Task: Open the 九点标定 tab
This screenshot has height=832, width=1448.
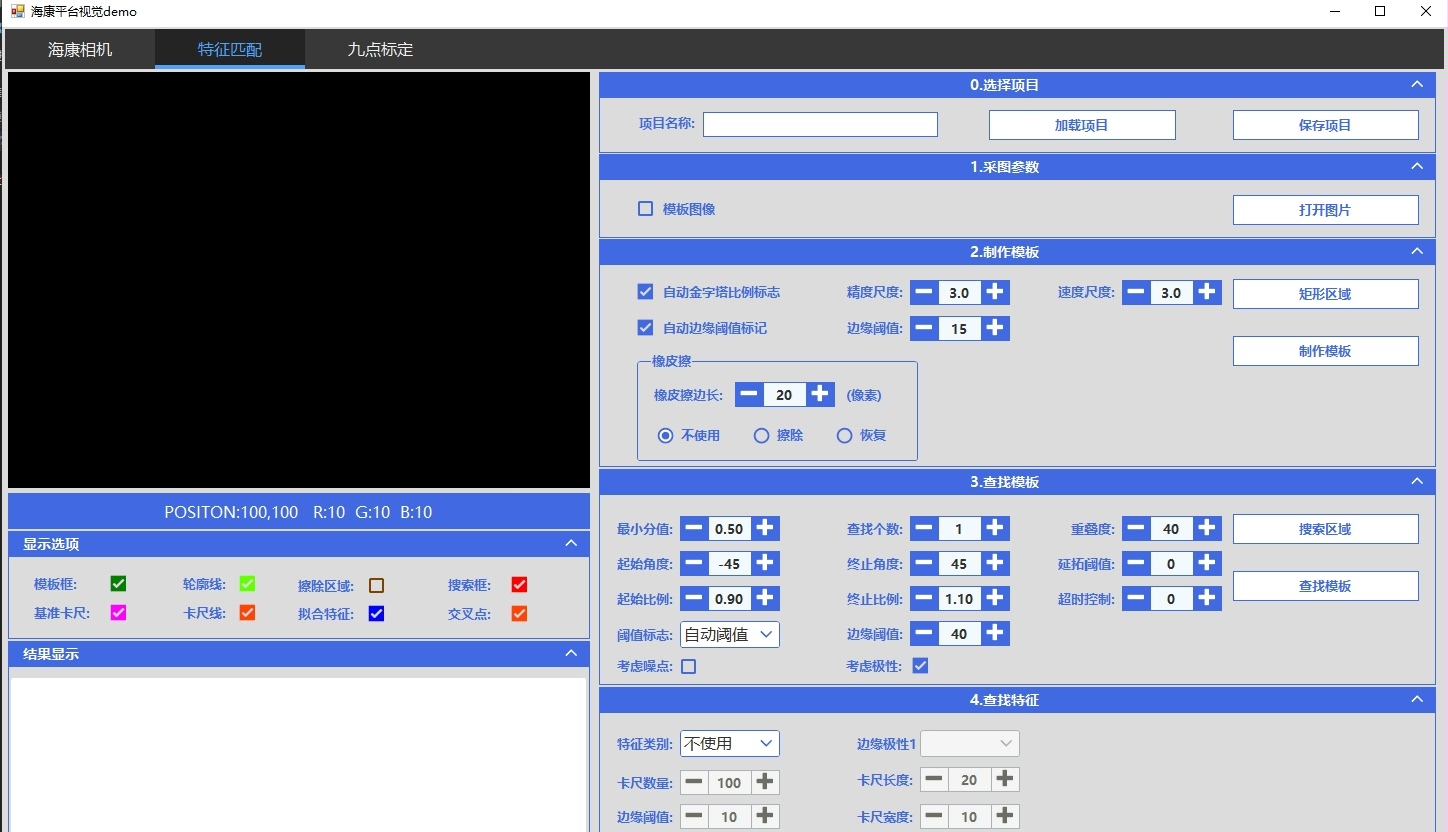Action: coord(380,49)
